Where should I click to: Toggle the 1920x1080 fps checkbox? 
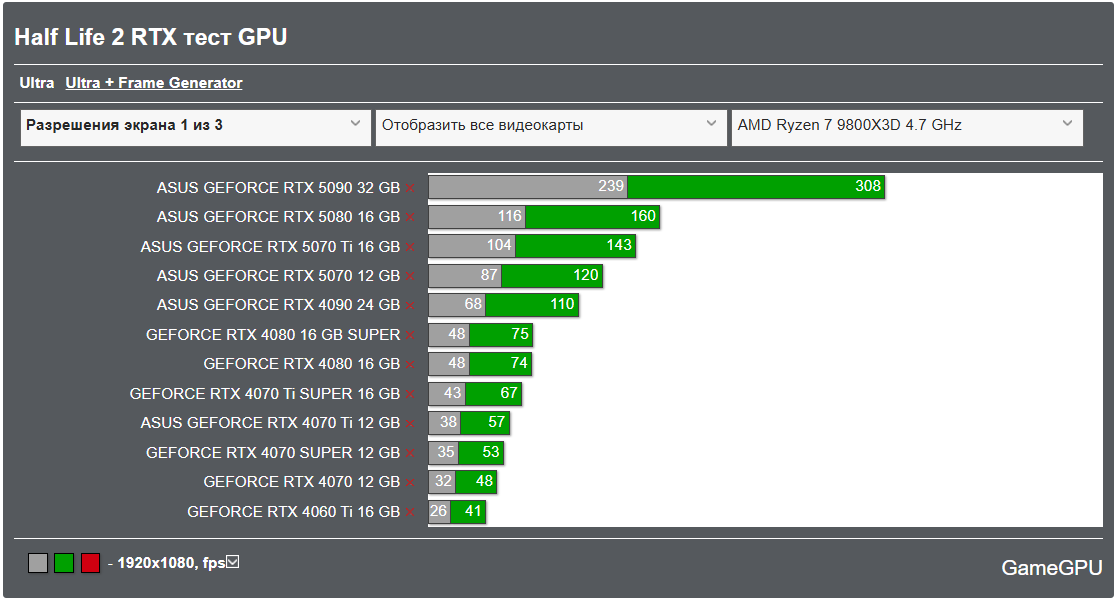(233, 562)
